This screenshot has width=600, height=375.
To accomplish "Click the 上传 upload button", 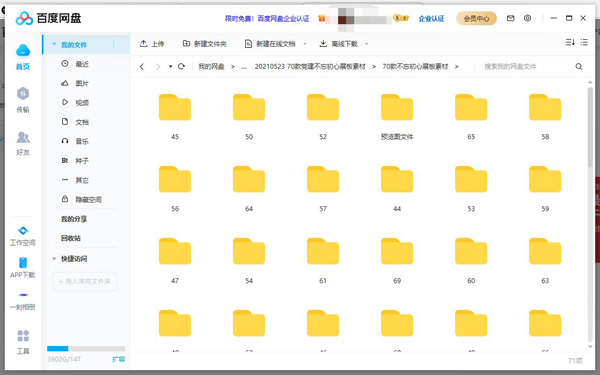I will [x=152, y=44].
